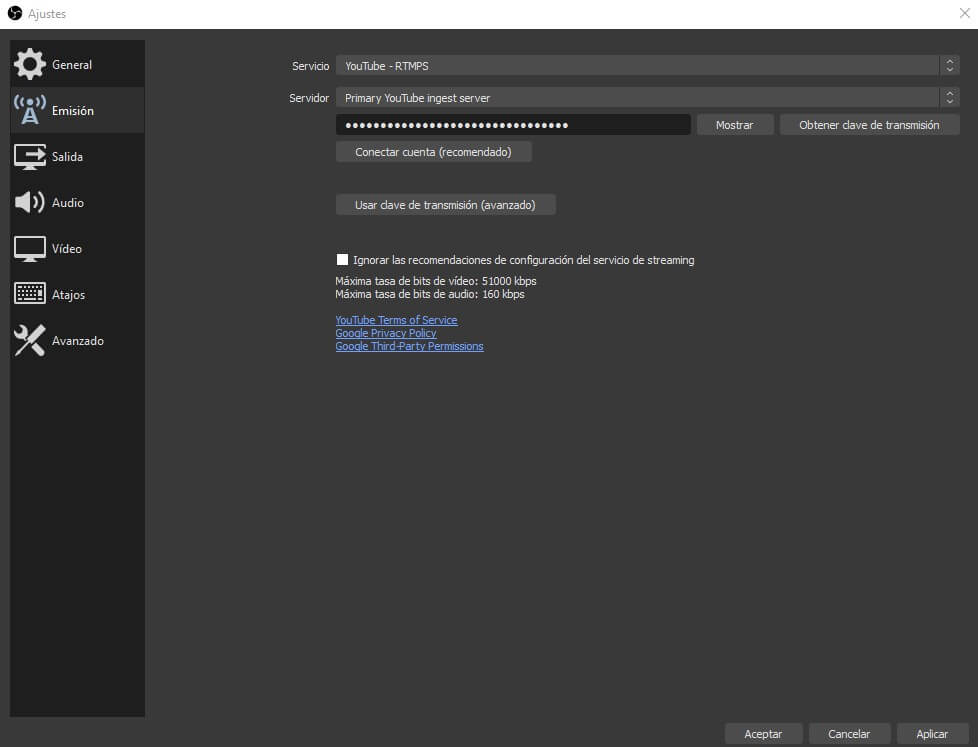Click the OBS logo in the title bar

14,13
